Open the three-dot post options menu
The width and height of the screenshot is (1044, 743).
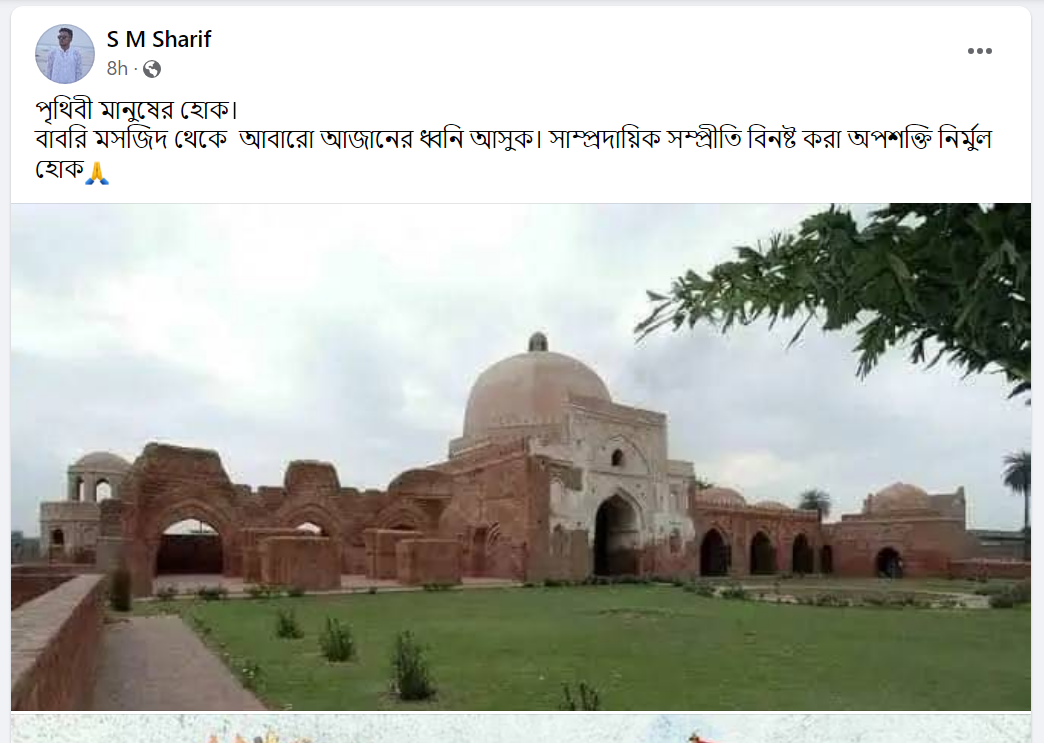979,51
